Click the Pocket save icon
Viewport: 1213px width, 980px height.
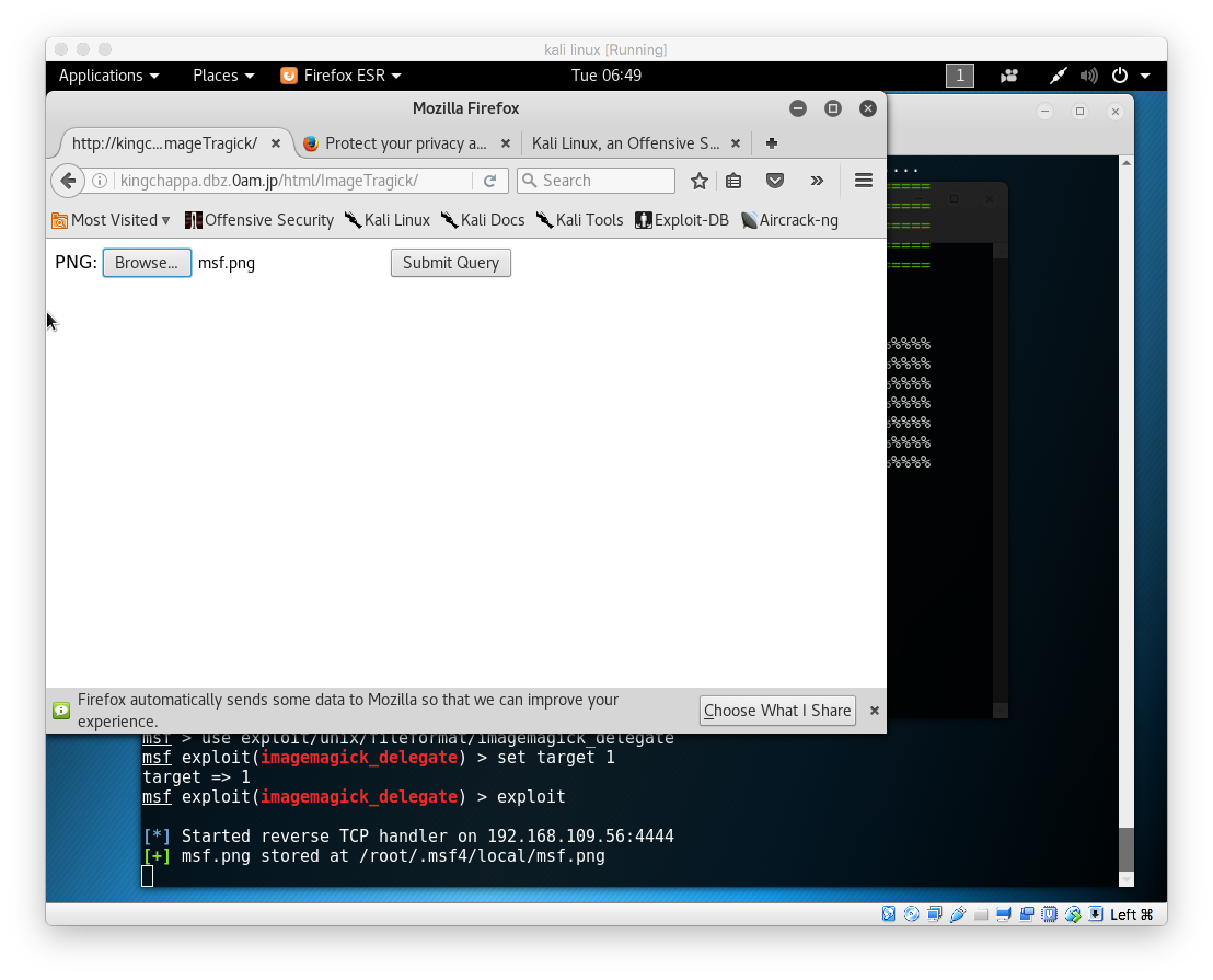[775, 181]
